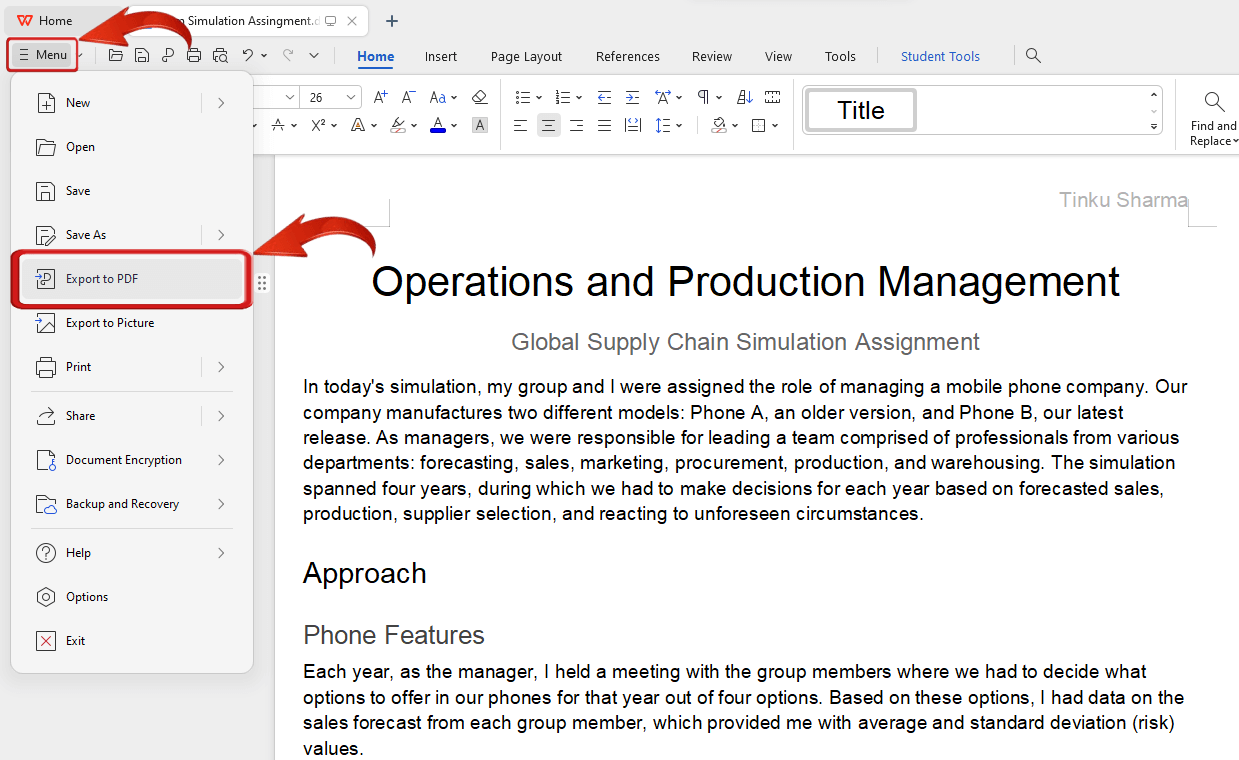The image size is (1239, 760).
Task: Click the Menu button
Action: (43, 55)
